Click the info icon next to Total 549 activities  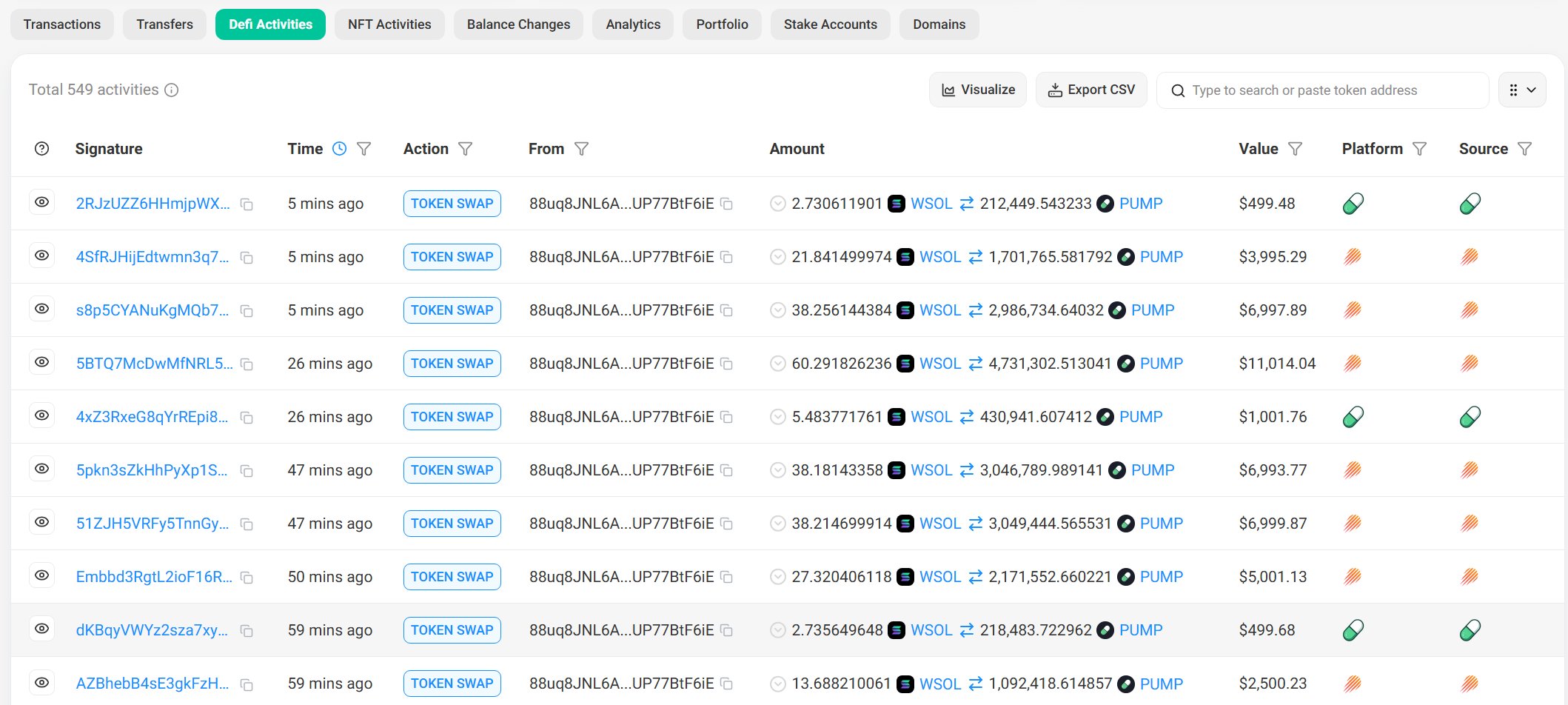point(172,90)
